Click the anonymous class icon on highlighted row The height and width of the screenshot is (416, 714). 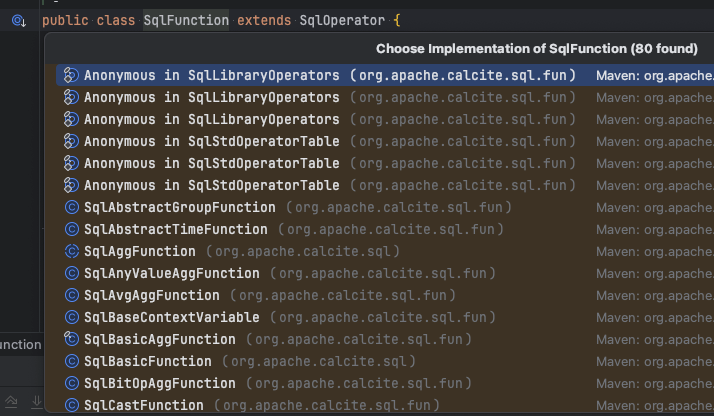point(71,75)
